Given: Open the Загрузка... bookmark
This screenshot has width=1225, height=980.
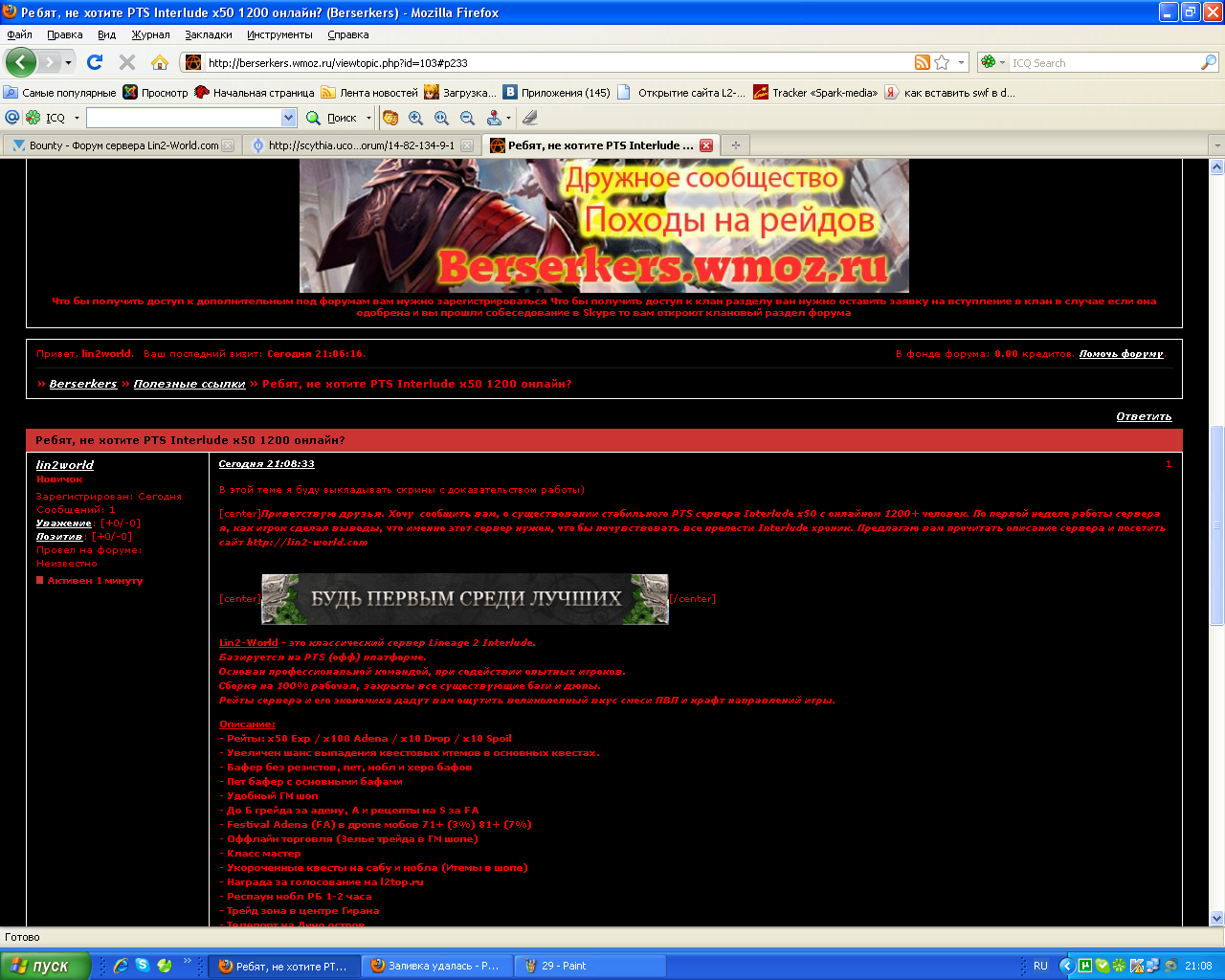Looking at the screenshot, I should (x=460, y=93).
